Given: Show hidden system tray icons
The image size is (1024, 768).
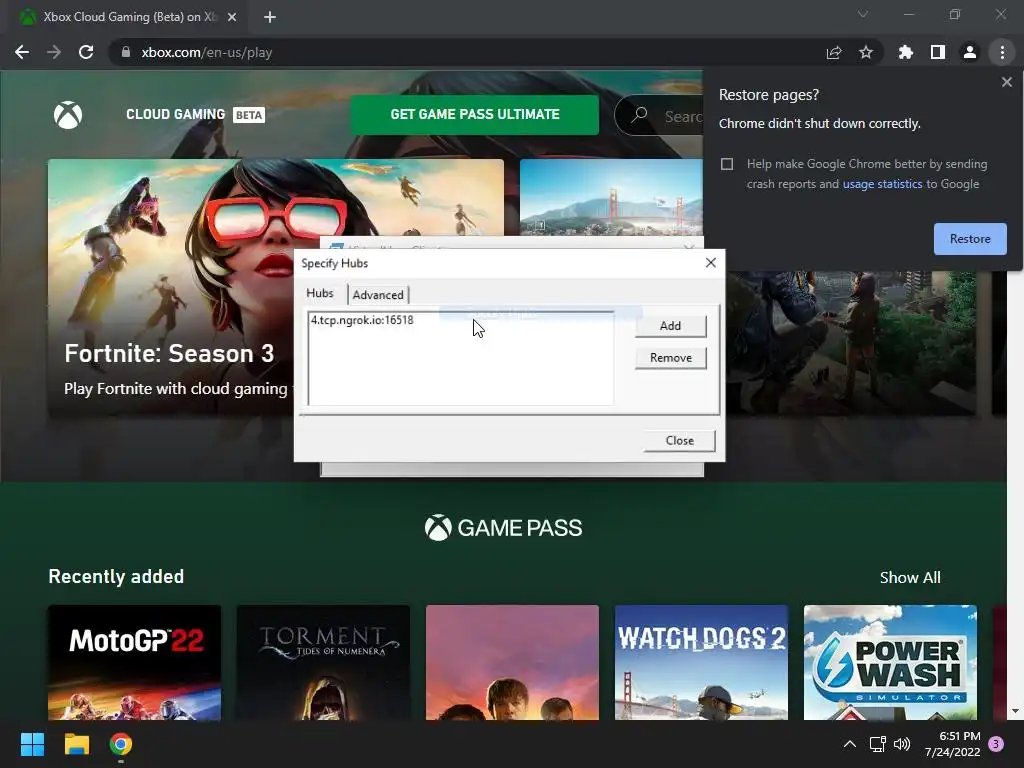Looking at the screenshot, I should [849, 744].
